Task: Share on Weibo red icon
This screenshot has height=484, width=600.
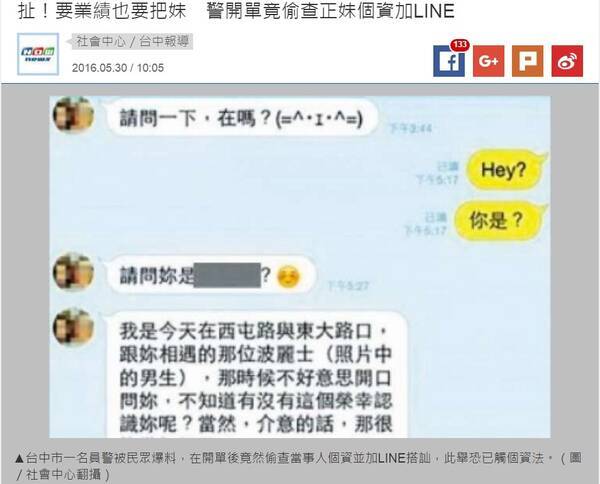Action: (567, 61)
